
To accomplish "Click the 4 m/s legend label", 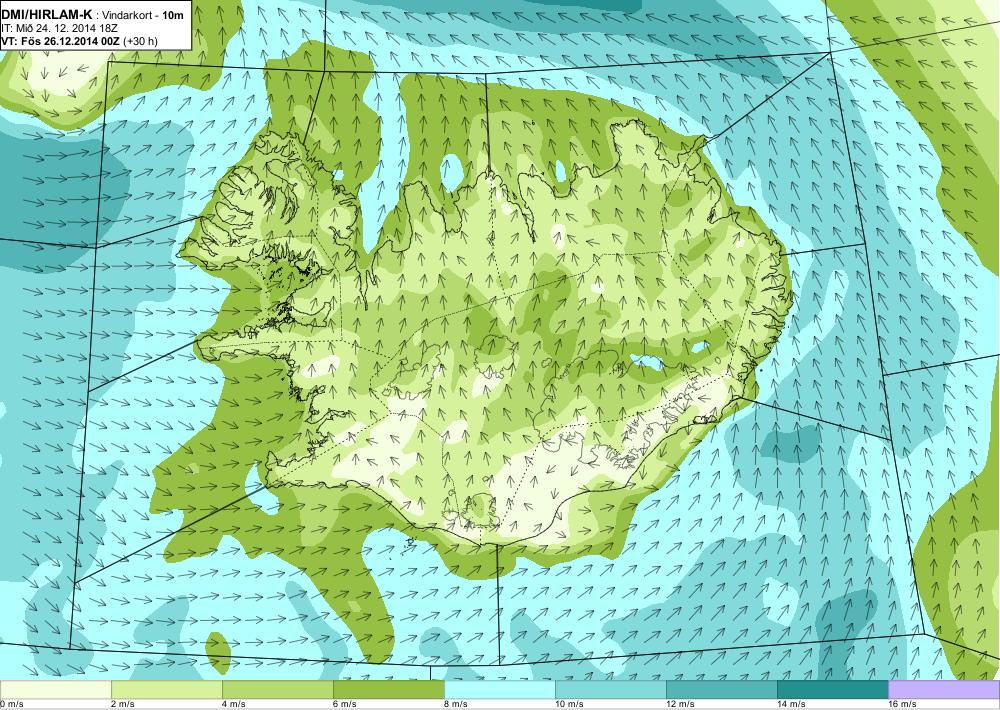I will (233, 704).
